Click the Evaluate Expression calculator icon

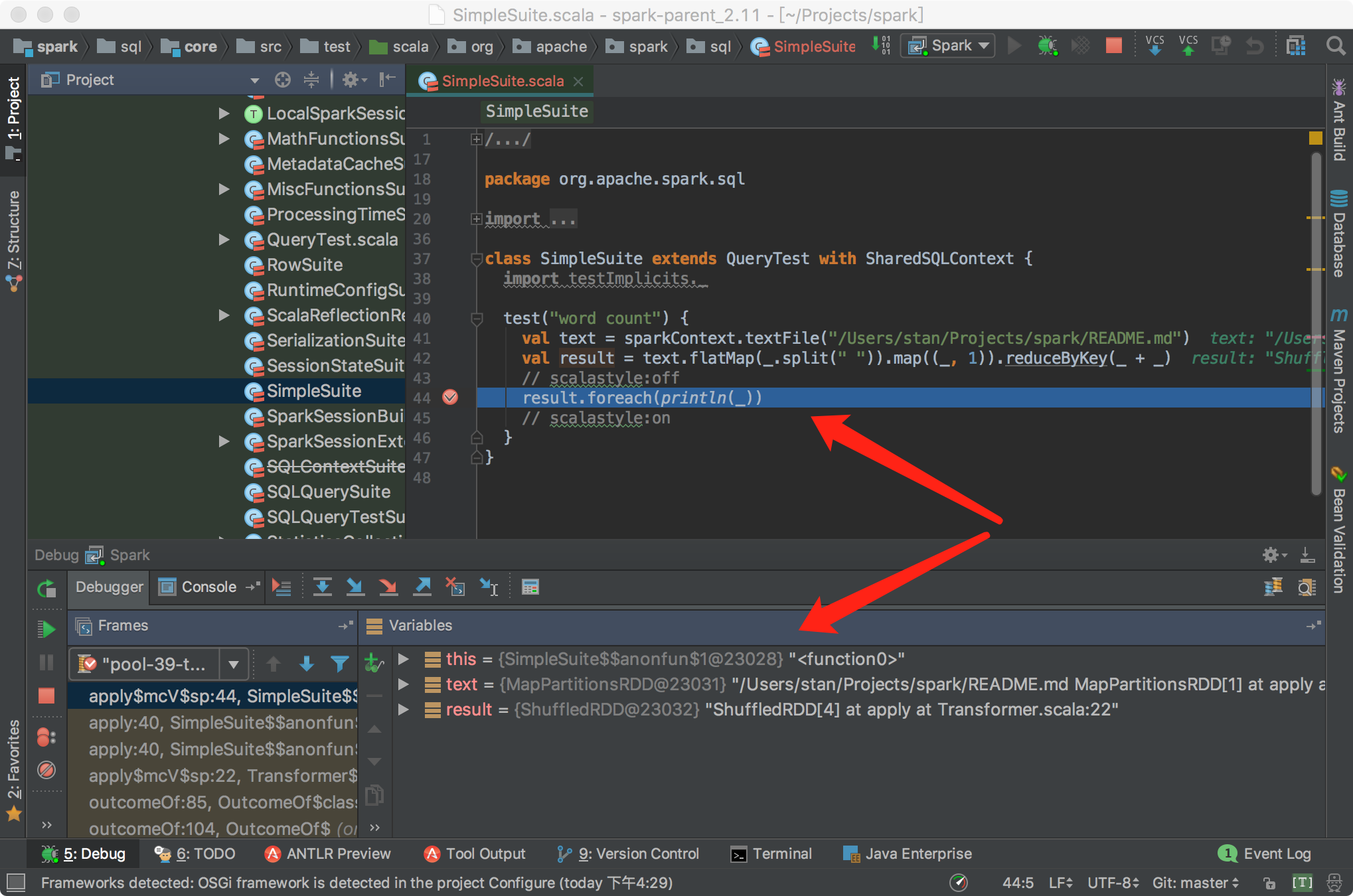click(530, 587)
